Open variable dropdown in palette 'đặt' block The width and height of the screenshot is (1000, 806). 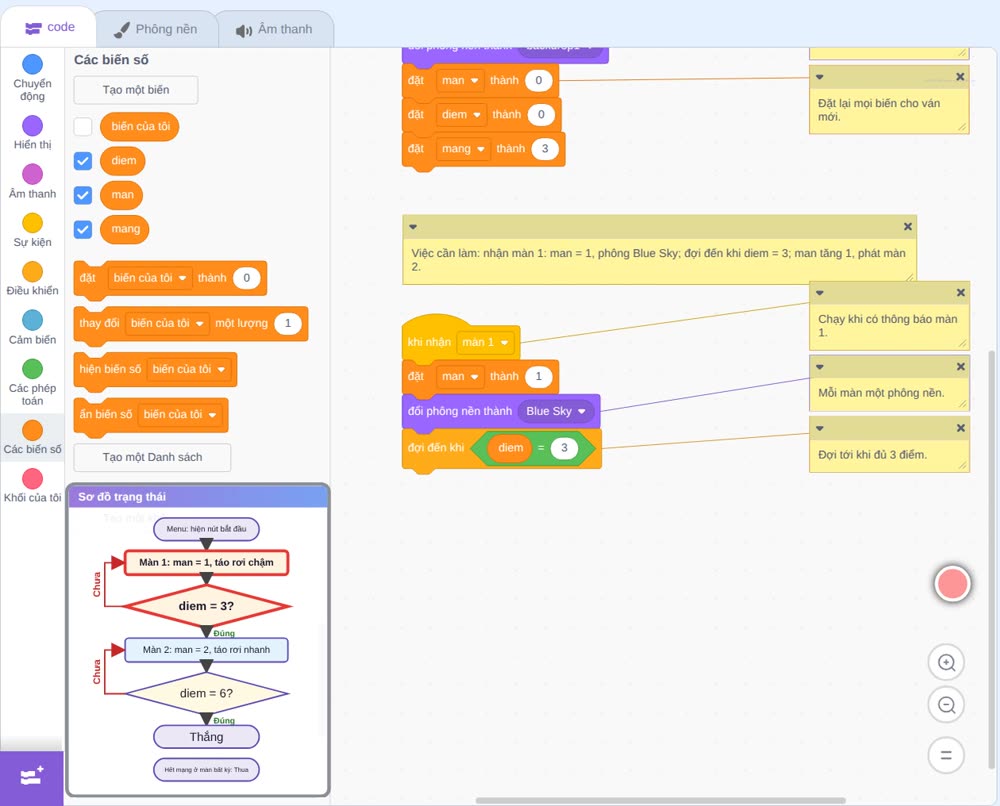click(150, 278)
